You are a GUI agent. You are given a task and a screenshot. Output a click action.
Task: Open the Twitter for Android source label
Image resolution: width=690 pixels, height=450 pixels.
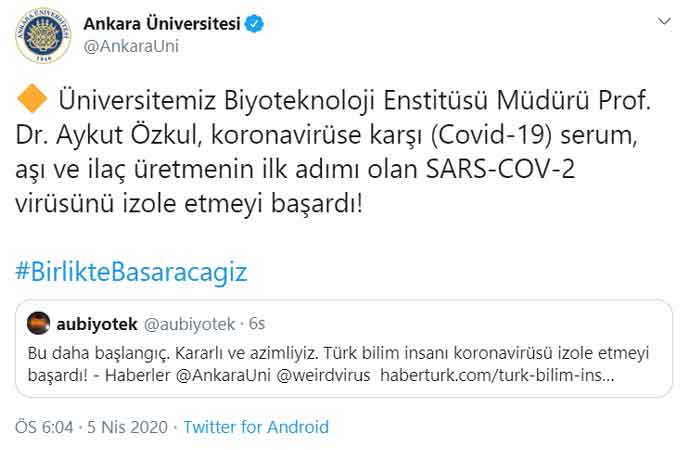pos(256,427)
